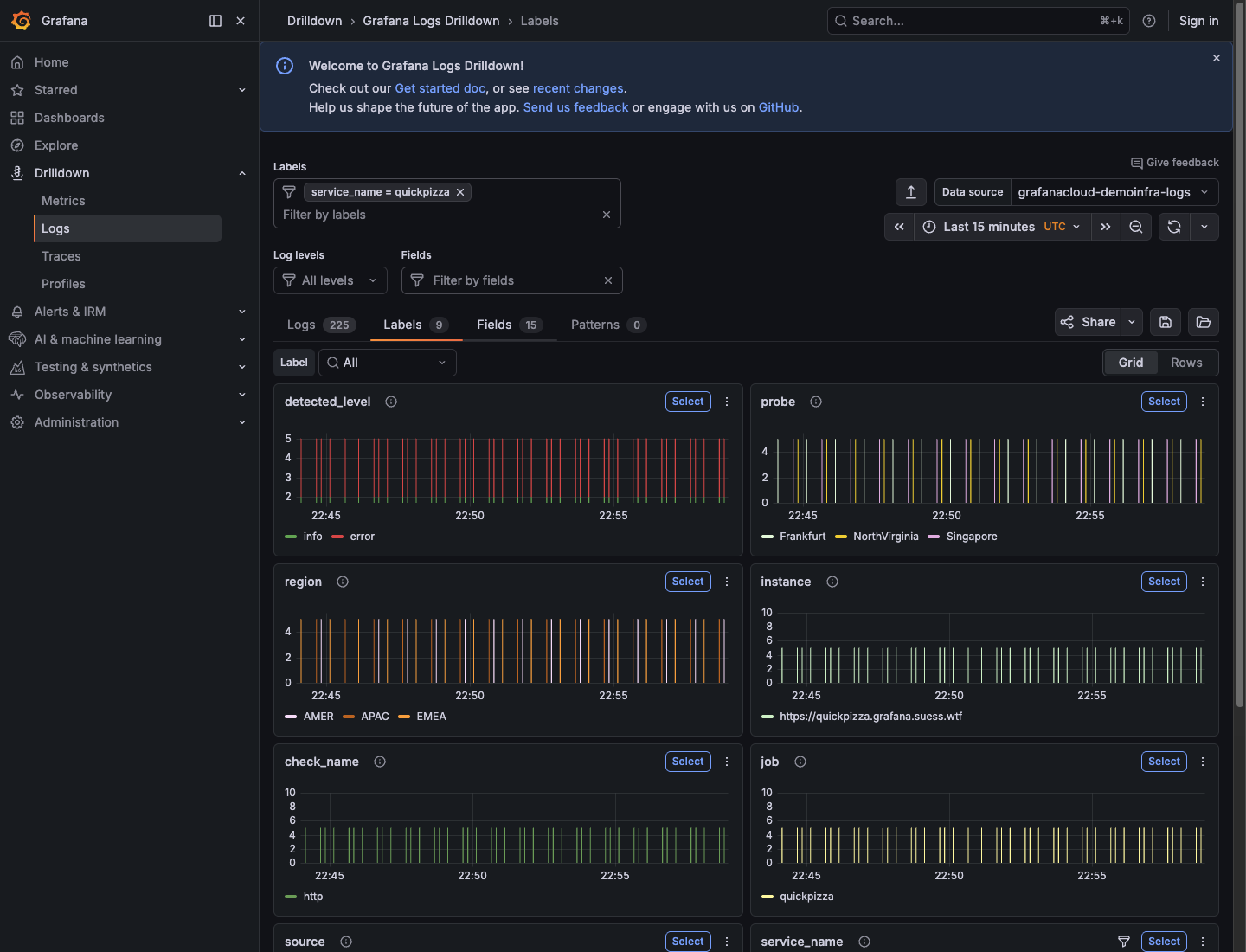Switch to the Fields tab

pos(497,325)
